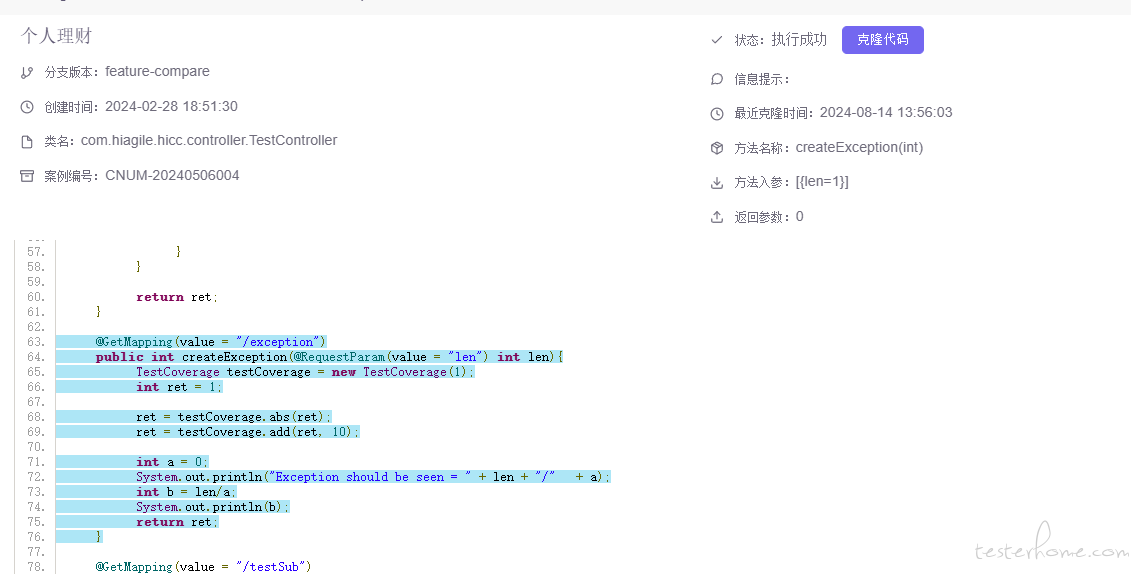Viewport: 1131px width, 574px height.
Task: Click method parameter value [{len=1}]
Action: coord(822,182)
